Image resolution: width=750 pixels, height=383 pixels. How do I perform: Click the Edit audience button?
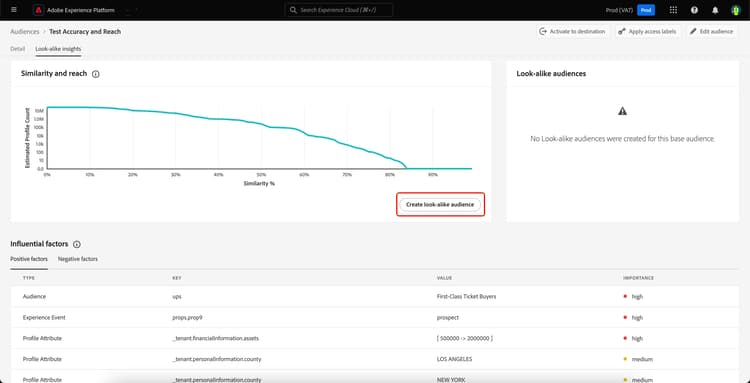711,32
